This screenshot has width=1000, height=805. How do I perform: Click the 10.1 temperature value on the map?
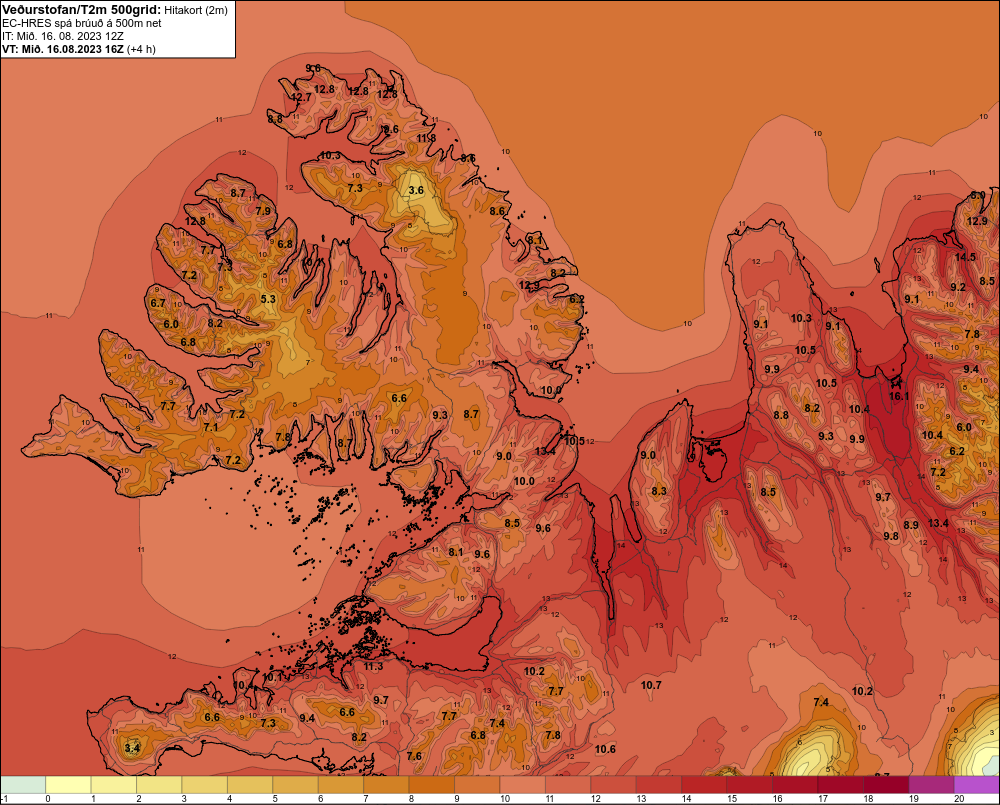[x=272, y=677]
